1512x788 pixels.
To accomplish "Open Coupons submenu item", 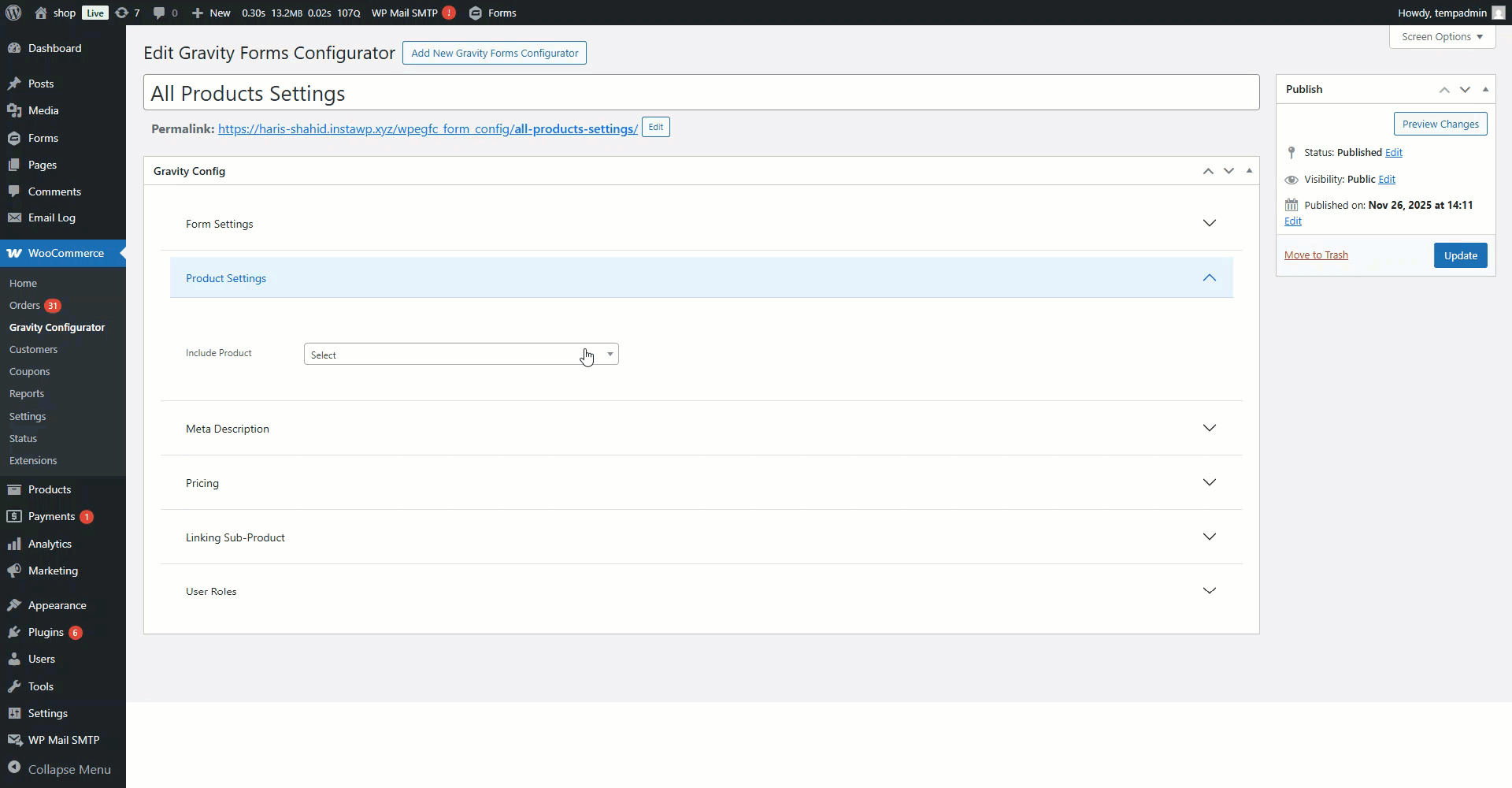I will (x=29, y=371).
